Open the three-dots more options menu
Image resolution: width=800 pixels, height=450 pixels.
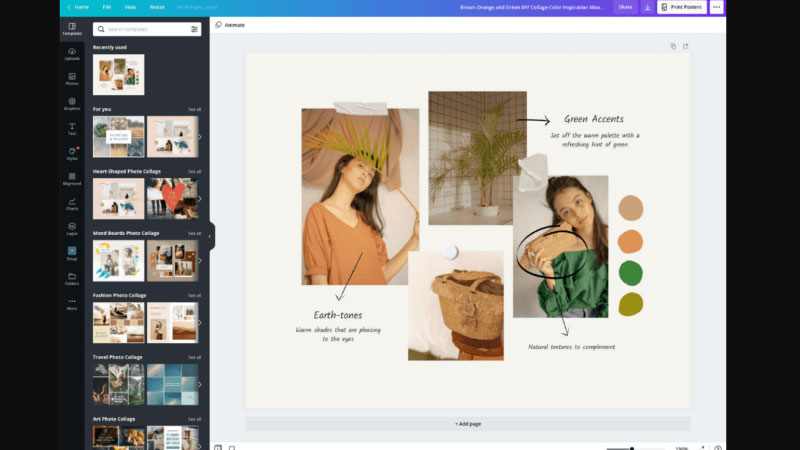716,7
